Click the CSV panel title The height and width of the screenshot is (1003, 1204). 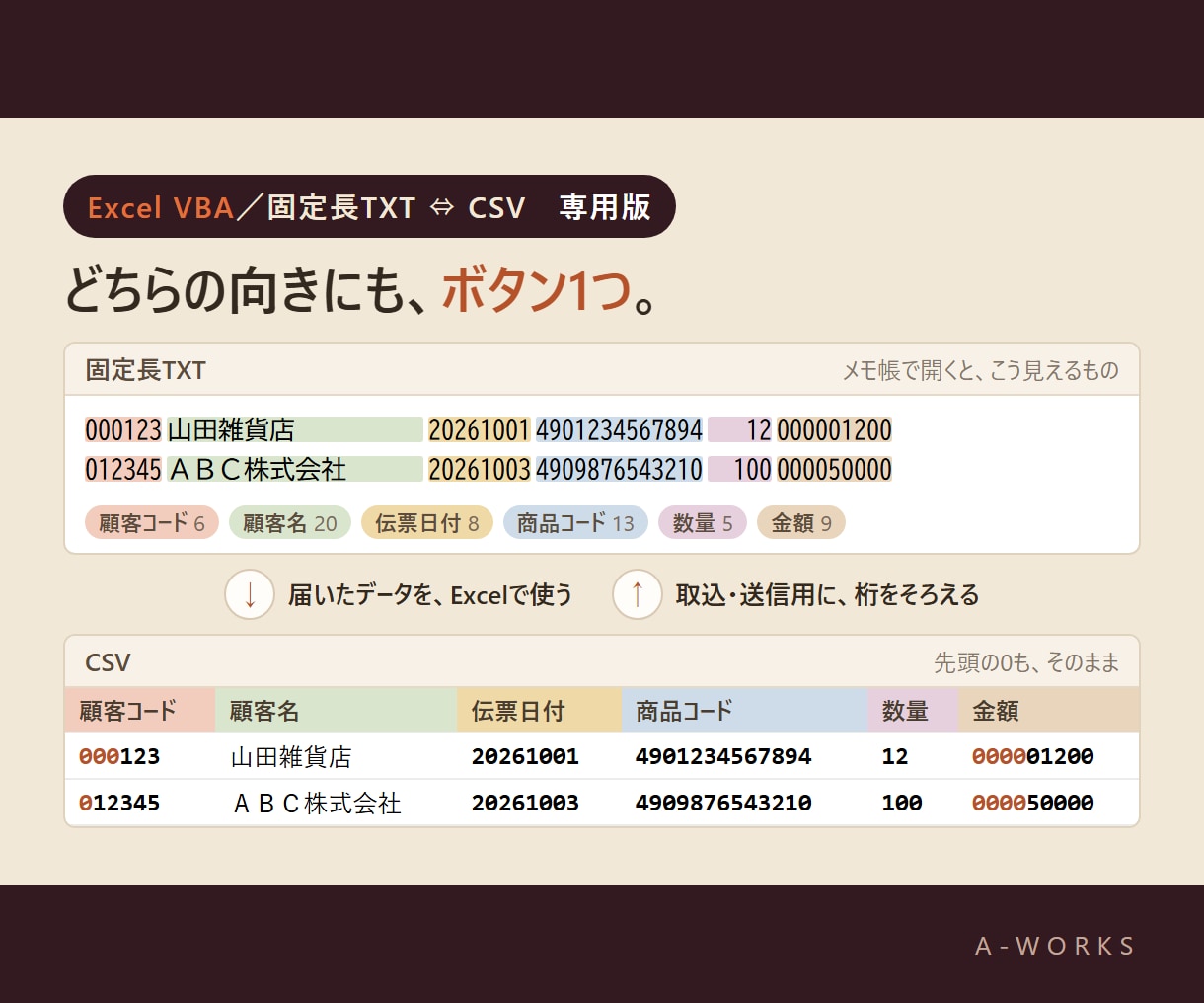pos(108,662)
